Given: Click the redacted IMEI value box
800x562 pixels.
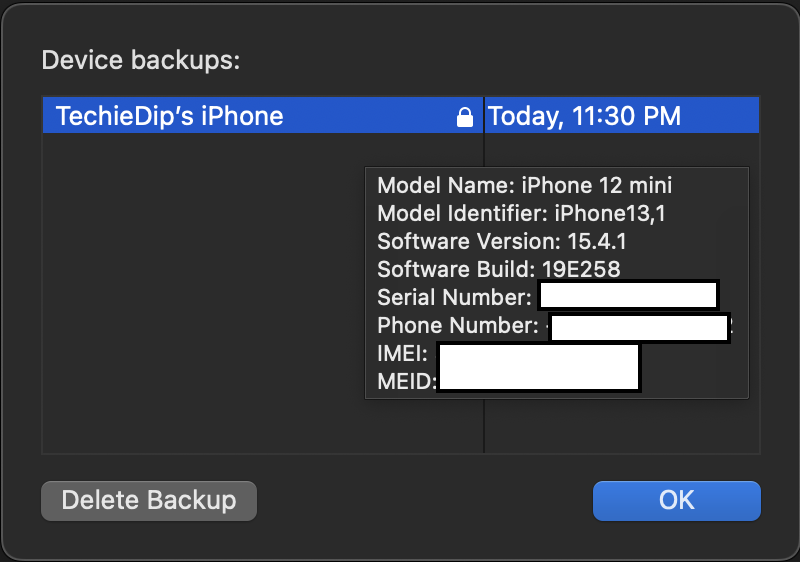Looking at the screenshot, I should click(x=538, y=355).
